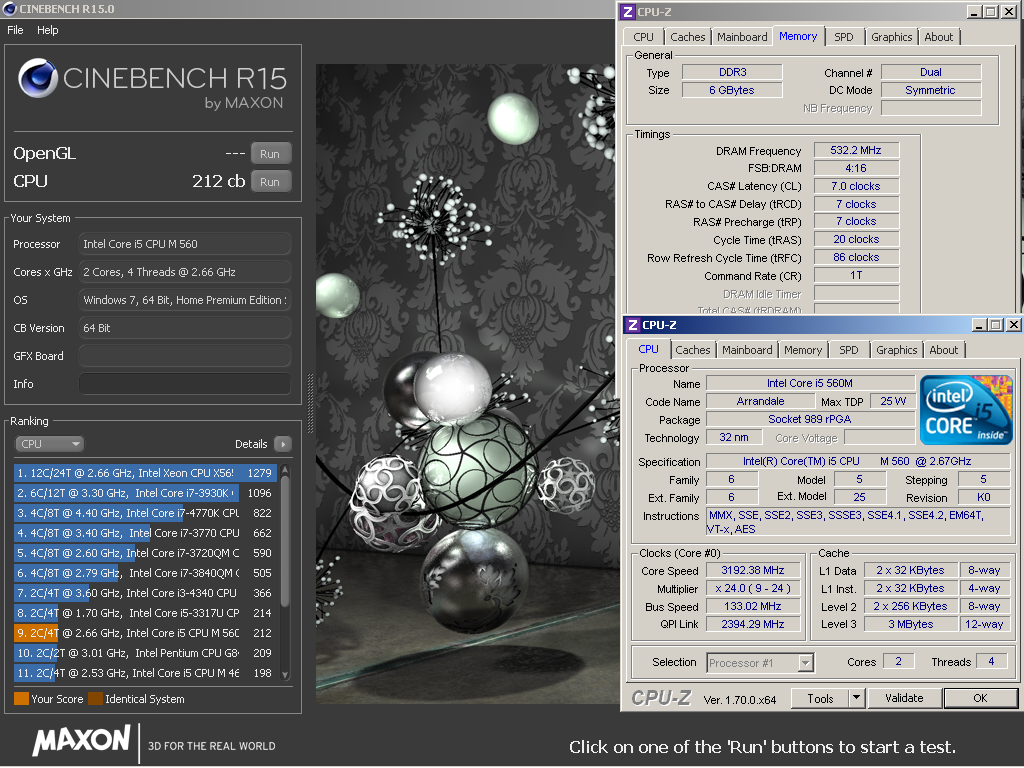Image resolution: width=1024 pixels, height=768 pixels.
Task: Click the Code Name Arrandale value
Action: (760, 402)
